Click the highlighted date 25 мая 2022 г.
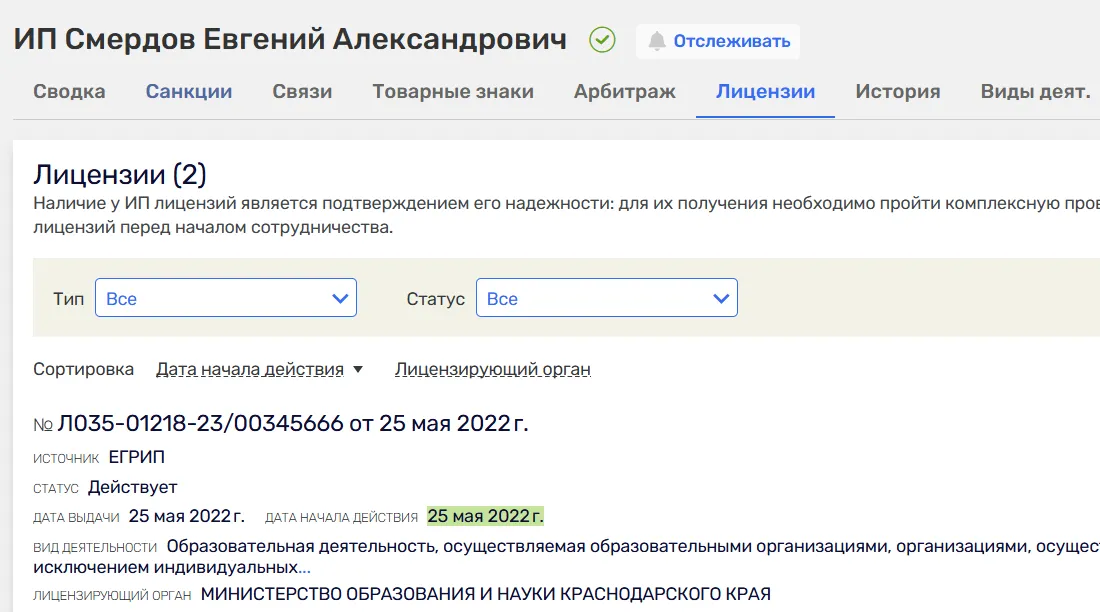 click(485, 516)
